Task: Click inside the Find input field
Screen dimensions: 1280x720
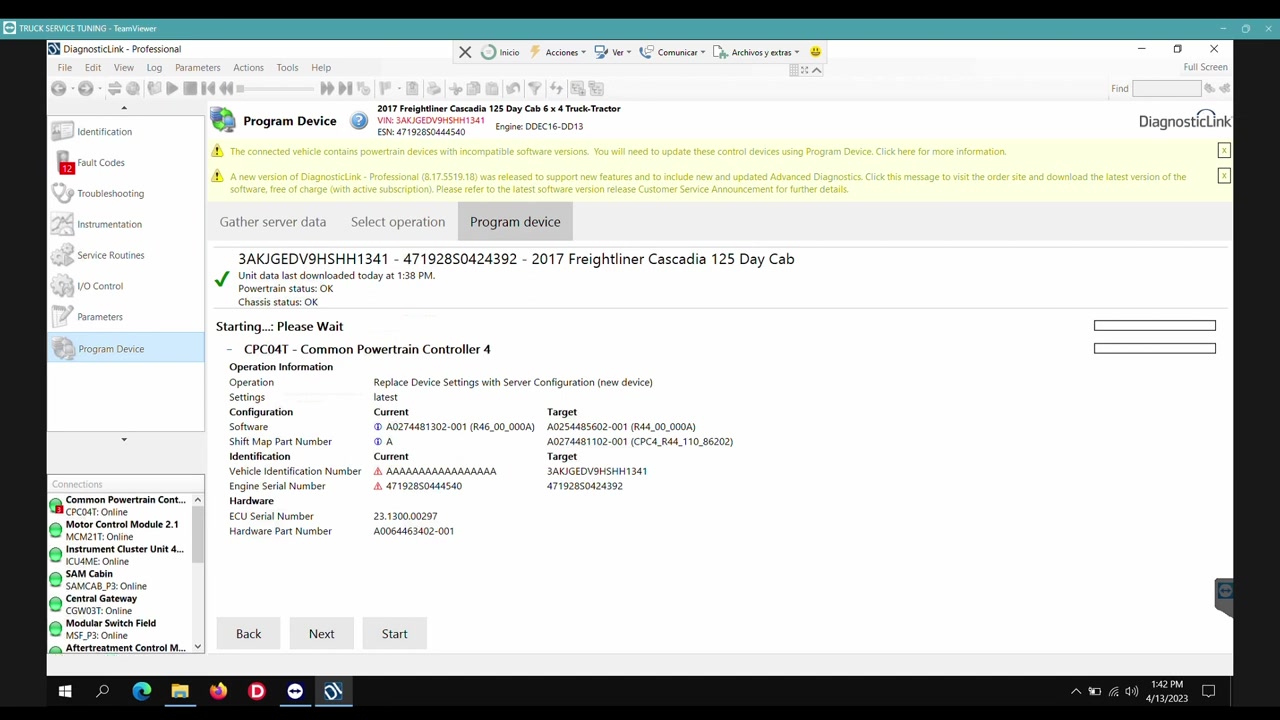Action: click(x=1166, y=89)
